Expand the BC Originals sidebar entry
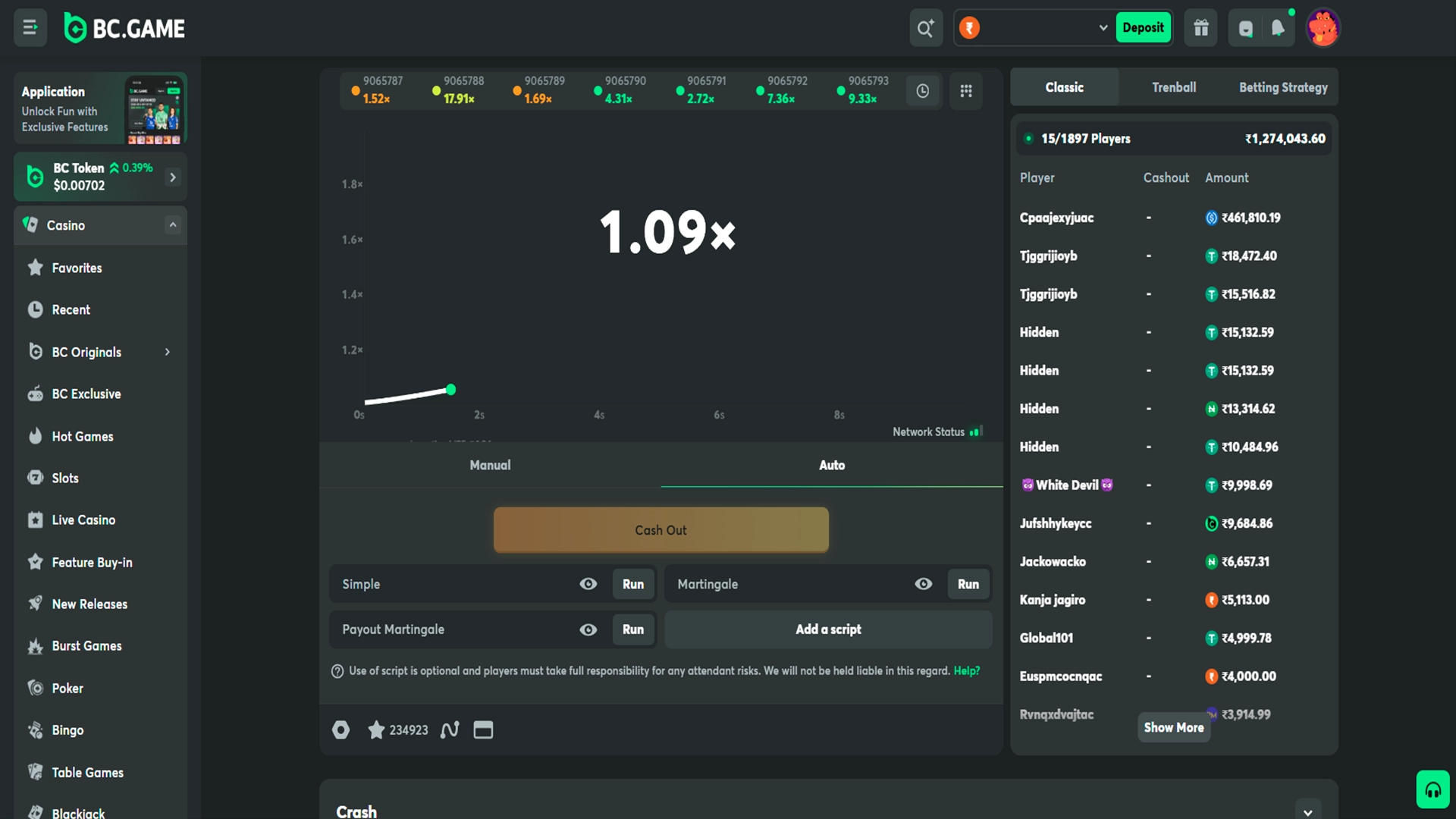This screenshot has height=819, width=1456. [167, 351]
